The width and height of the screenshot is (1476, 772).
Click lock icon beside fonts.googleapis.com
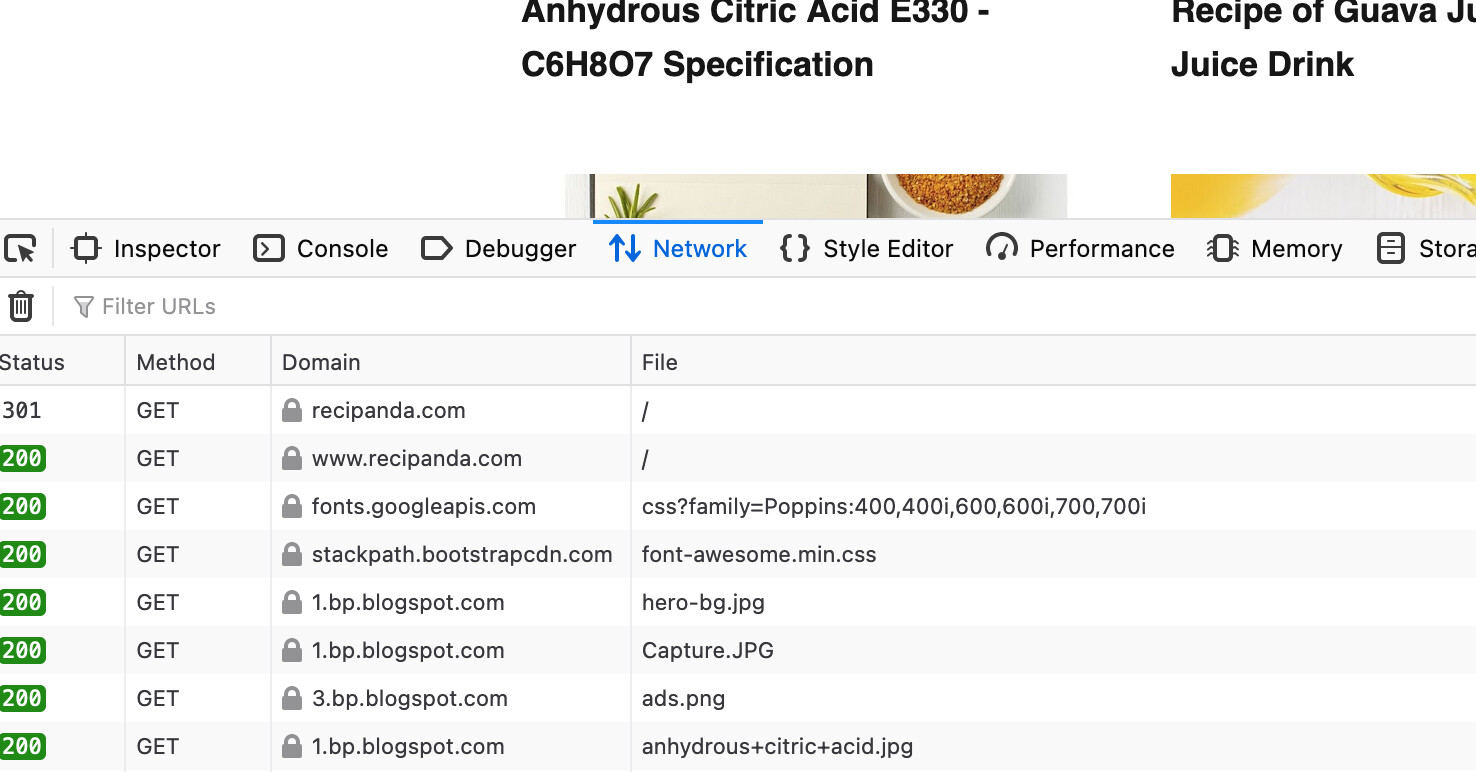[292, 507]
